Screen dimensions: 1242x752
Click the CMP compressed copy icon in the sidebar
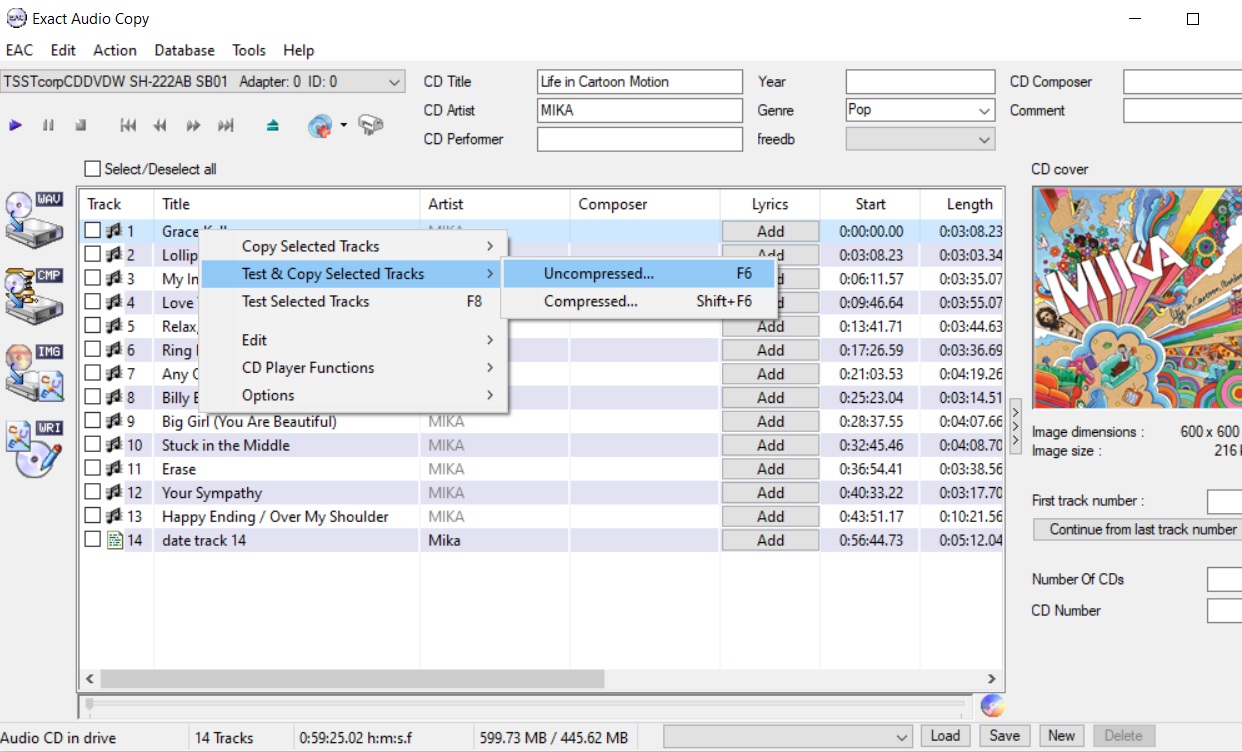[x=35, y=295]
